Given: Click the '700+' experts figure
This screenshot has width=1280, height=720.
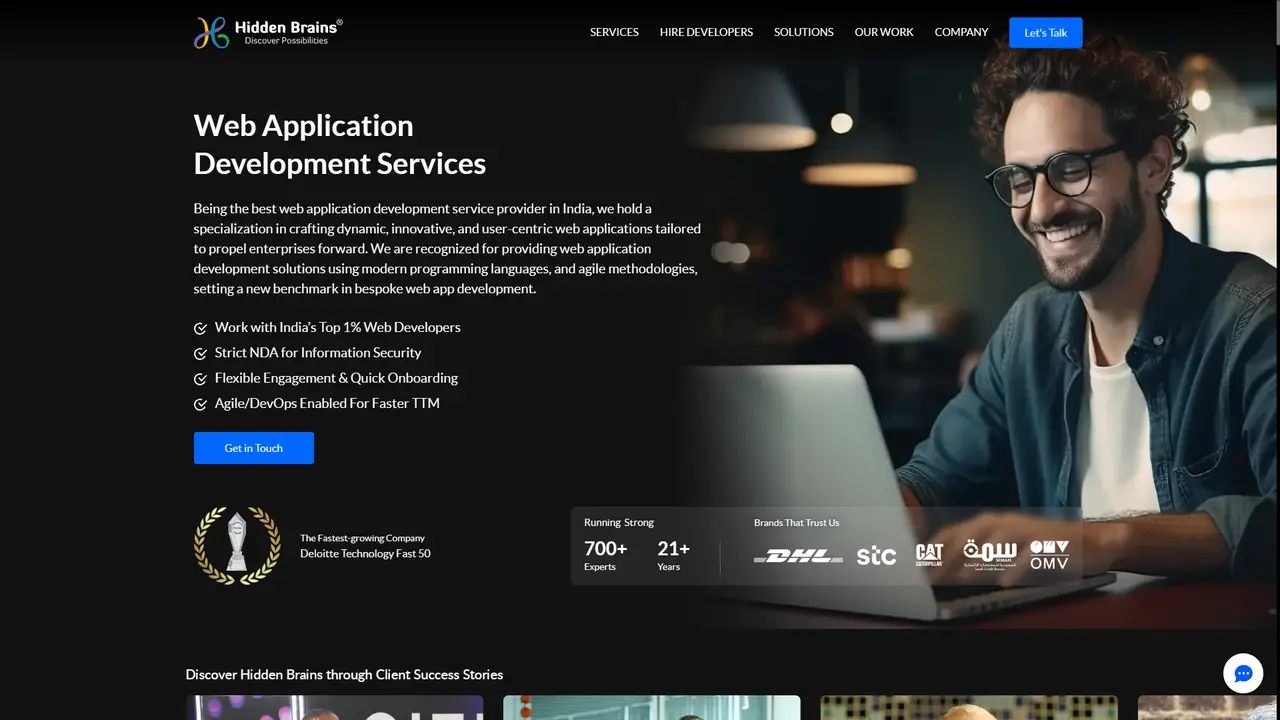Looking at the screenshot, I should click(605, 548).
